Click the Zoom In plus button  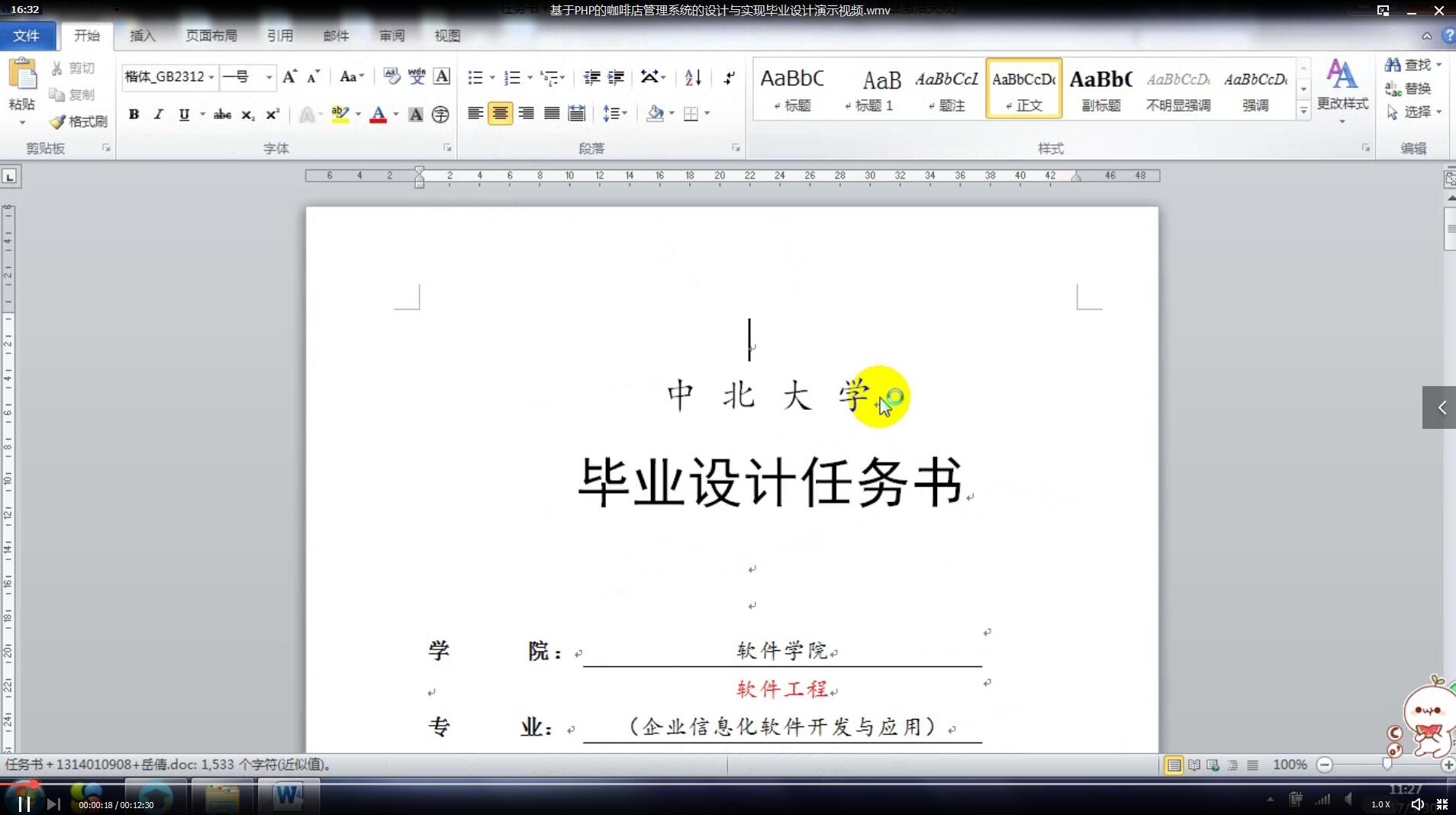1448,765
